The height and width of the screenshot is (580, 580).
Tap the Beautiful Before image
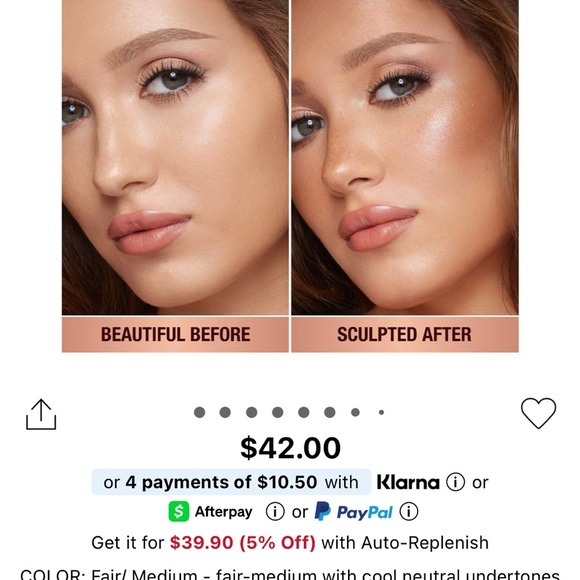click(175, 176)
